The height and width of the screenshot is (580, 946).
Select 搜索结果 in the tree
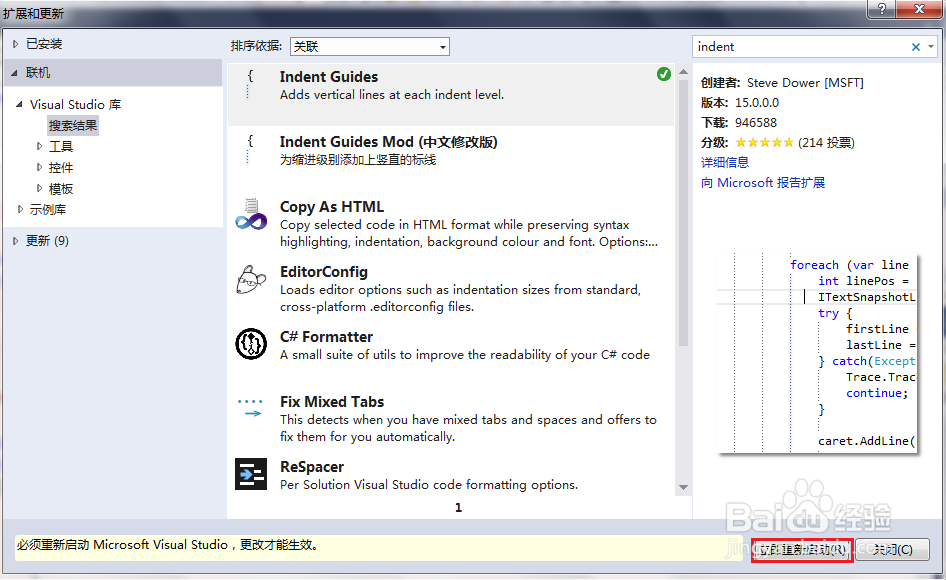coord(73,126)
